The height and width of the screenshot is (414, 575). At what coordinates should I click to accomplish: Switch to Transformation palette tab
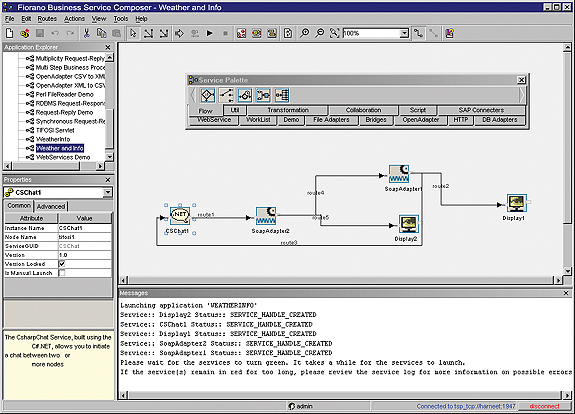[288, 110]
